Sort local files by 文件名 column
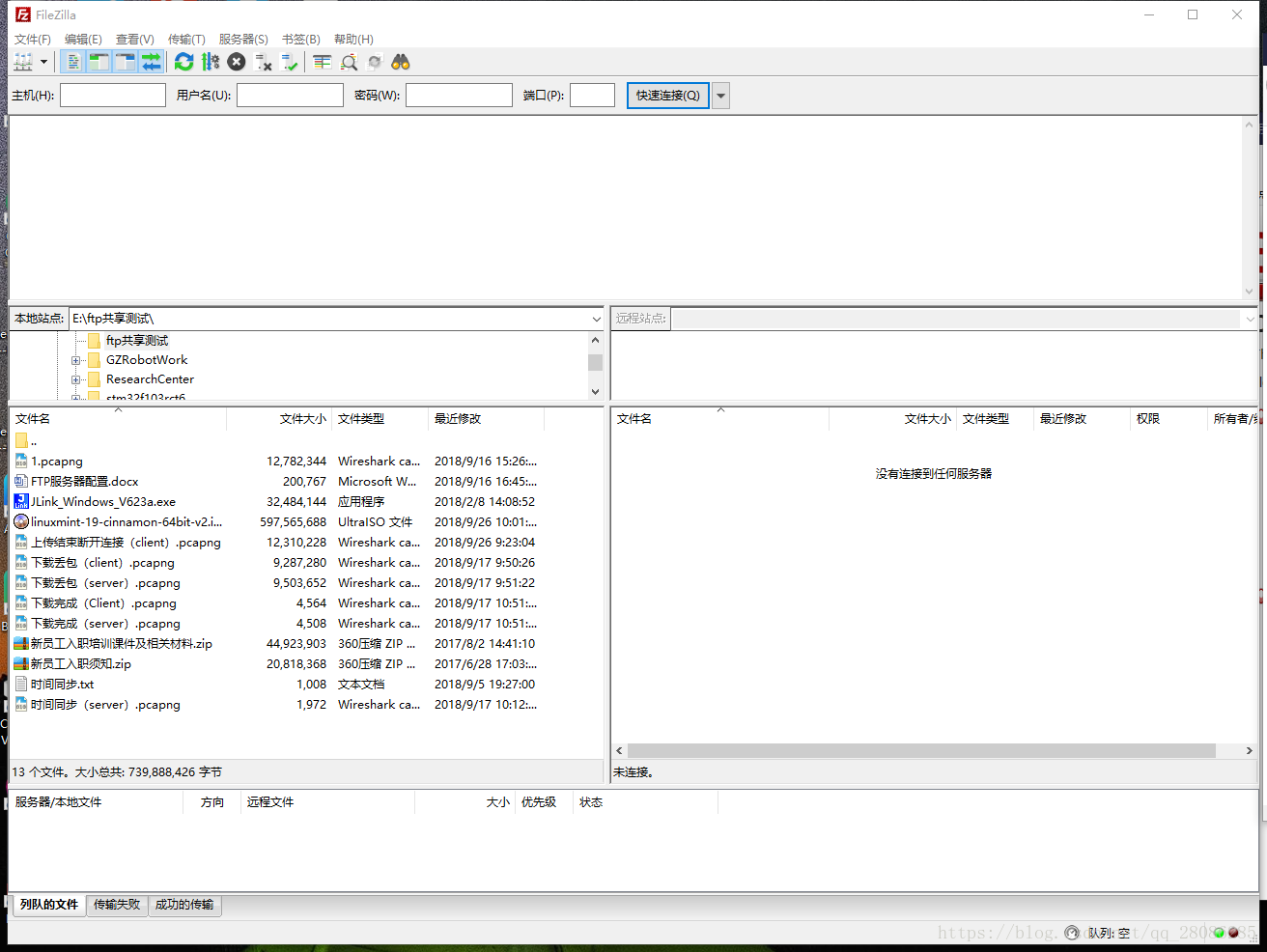The height and width of the screenshot is (952, 1267). pyautogui.click(x=118, y=419)
